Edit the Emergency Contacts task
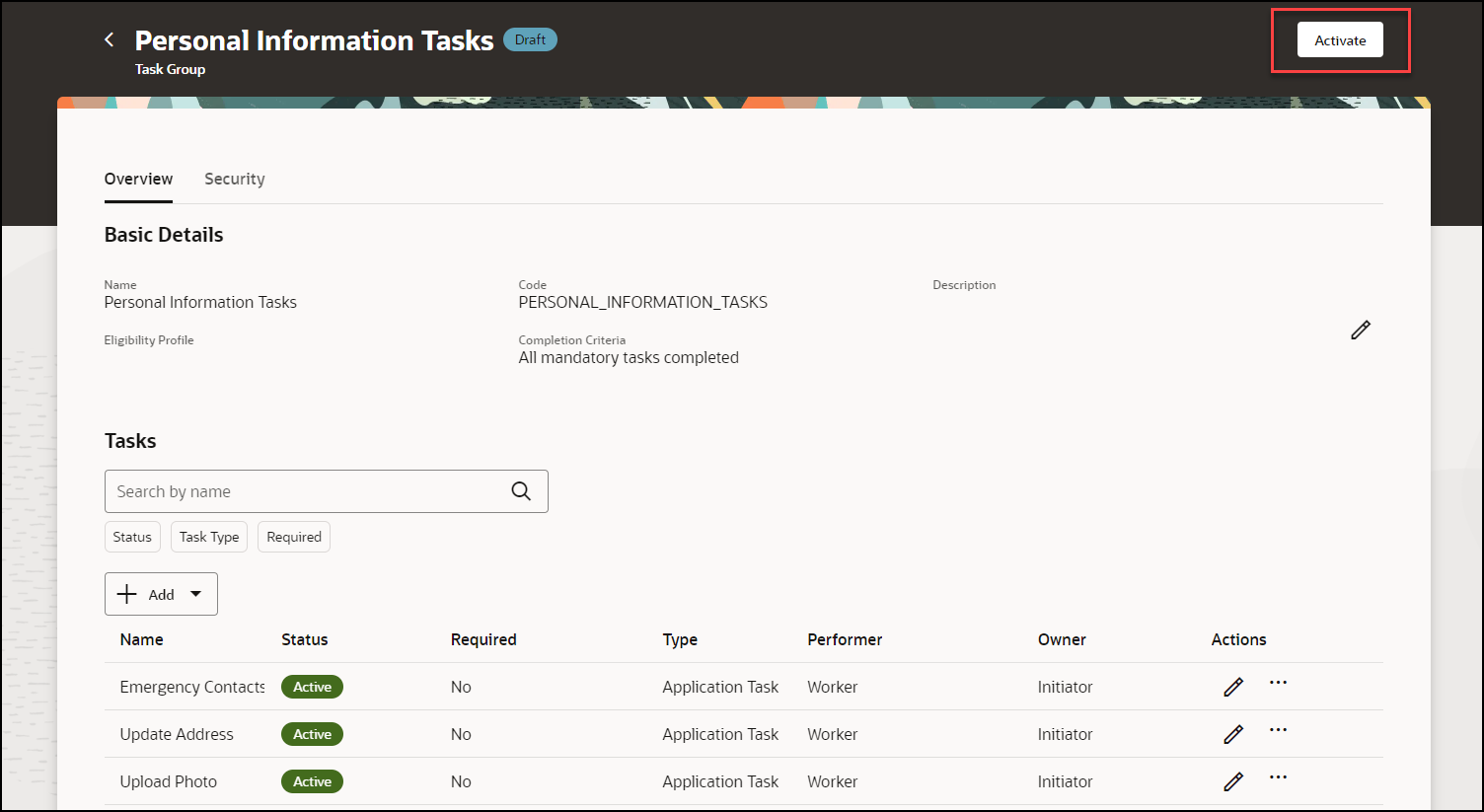This screenshot has height=812, width=1484. 1233,687
